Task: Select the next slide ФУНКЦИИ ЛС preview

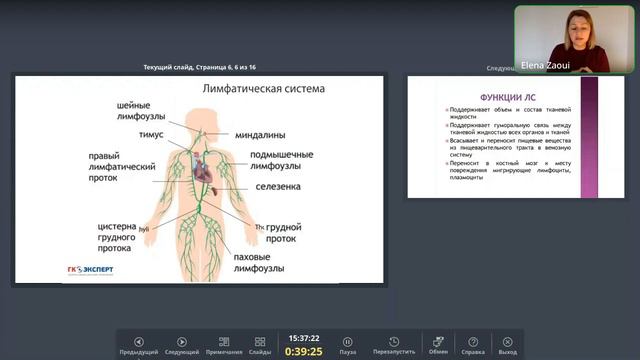Action: click(516, 137)
